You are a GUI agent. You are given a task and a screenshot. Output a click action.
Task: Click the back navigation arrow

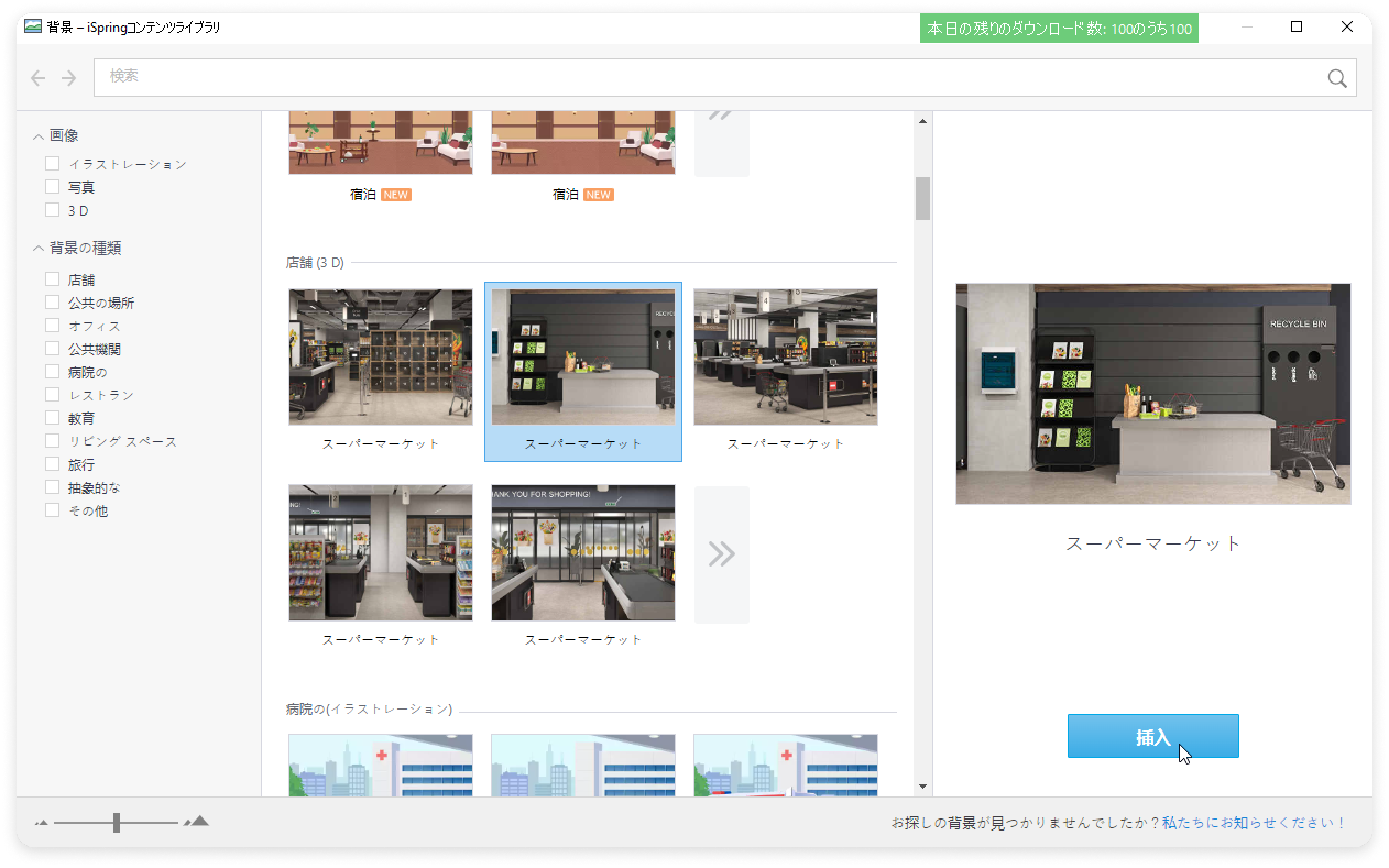coord(38,78)
